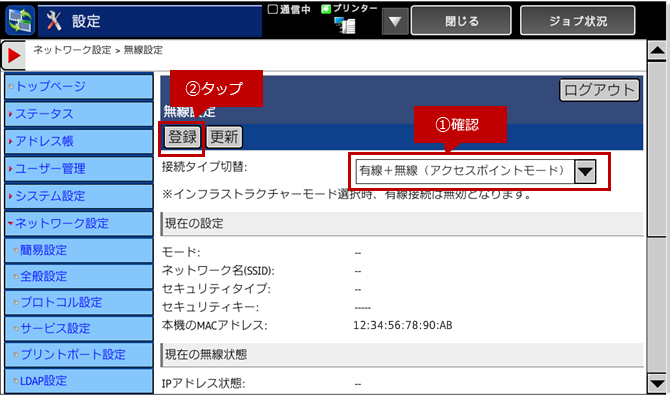
Task: Open the status dropdown triangle in header
Action: tap(395, 21)
